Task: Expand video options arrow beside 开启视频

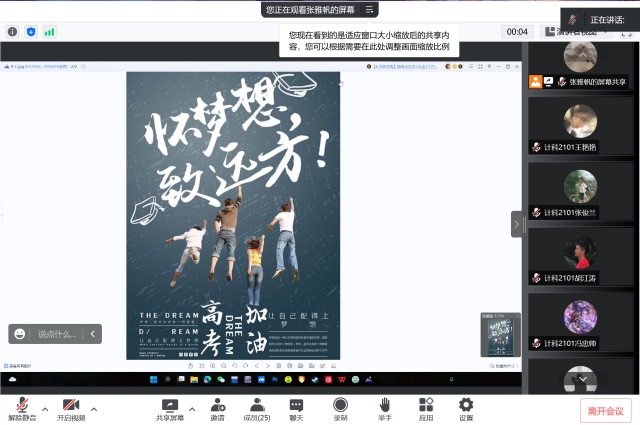Action: [94, 409]
